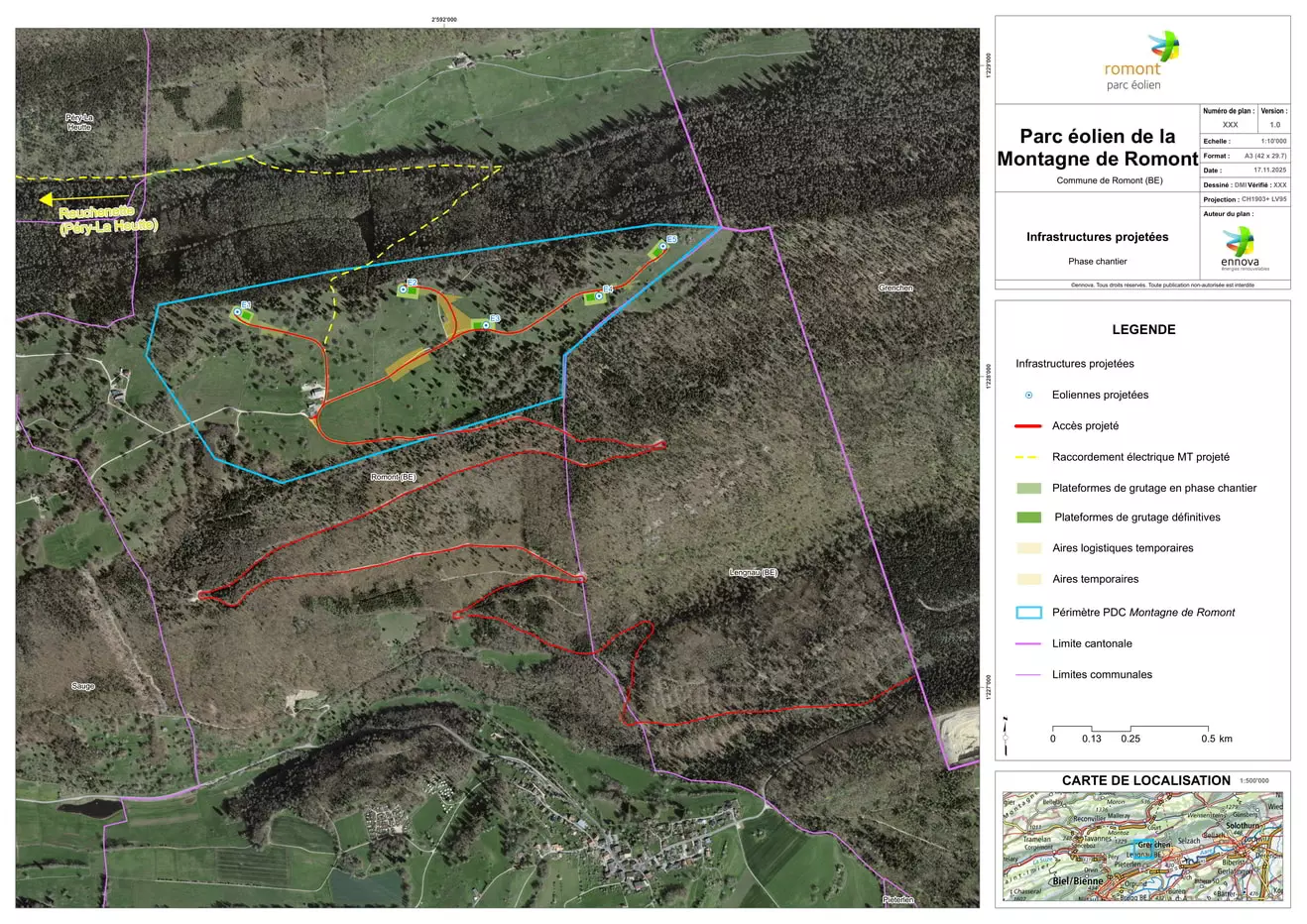The image size is (1307, 924).
Task: Click the Carte de localisation thumbnail
Action: click(x=1143, y=846)
